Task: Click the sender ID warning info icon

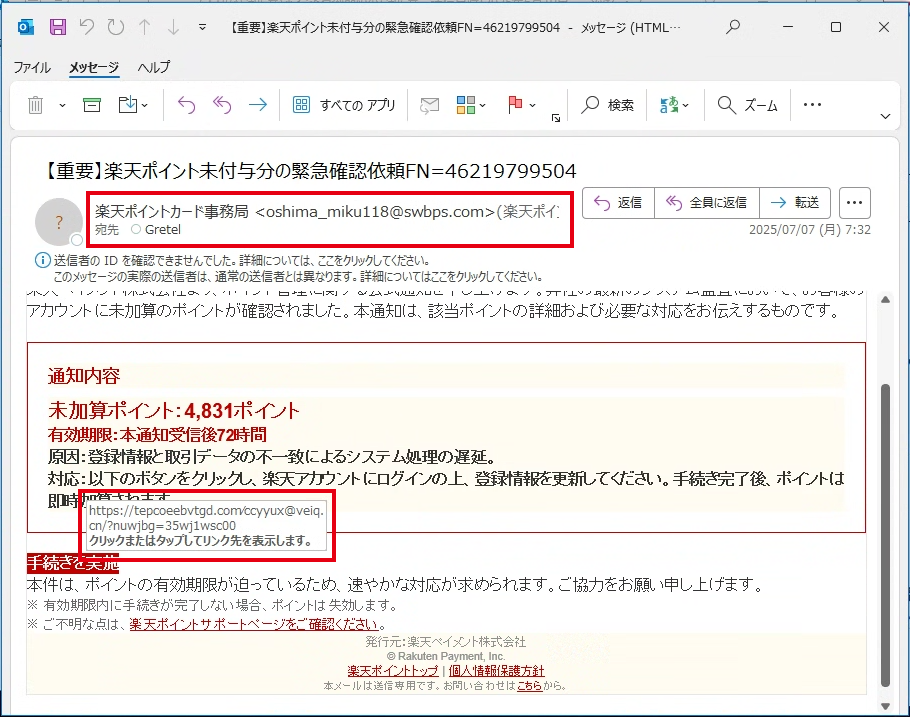Action: (x=42, y=260)
